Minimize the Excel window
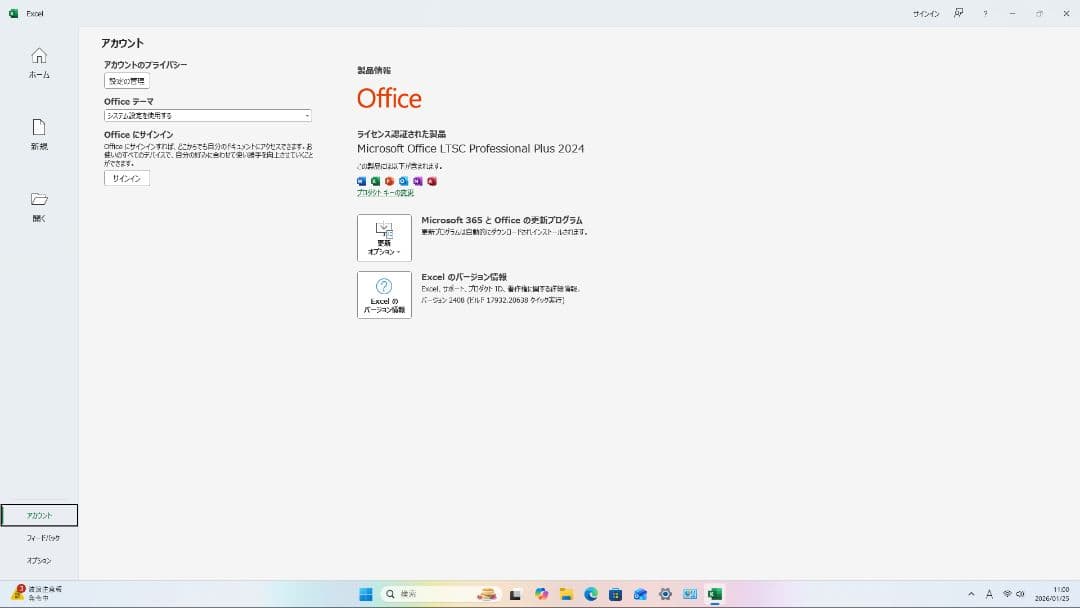The width and height of the screenshot is (1080, 608). click(x=1012, y=13)
